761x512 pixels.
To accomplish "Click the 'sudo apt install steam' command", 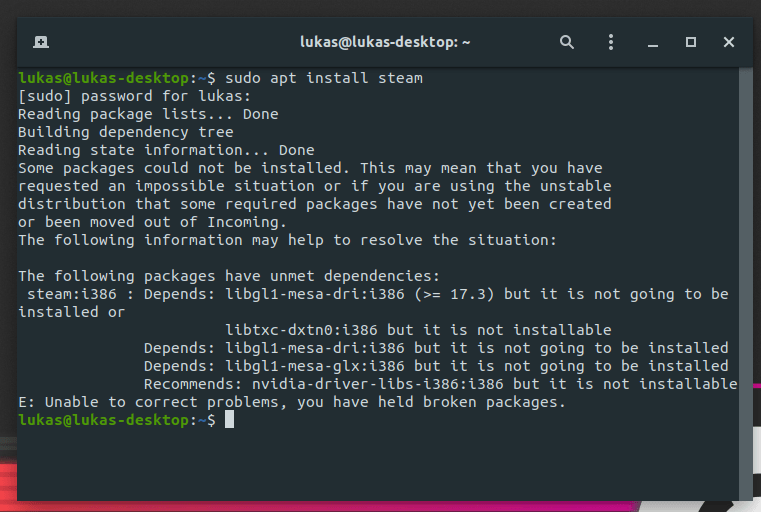I will click(x=324, y=78).
